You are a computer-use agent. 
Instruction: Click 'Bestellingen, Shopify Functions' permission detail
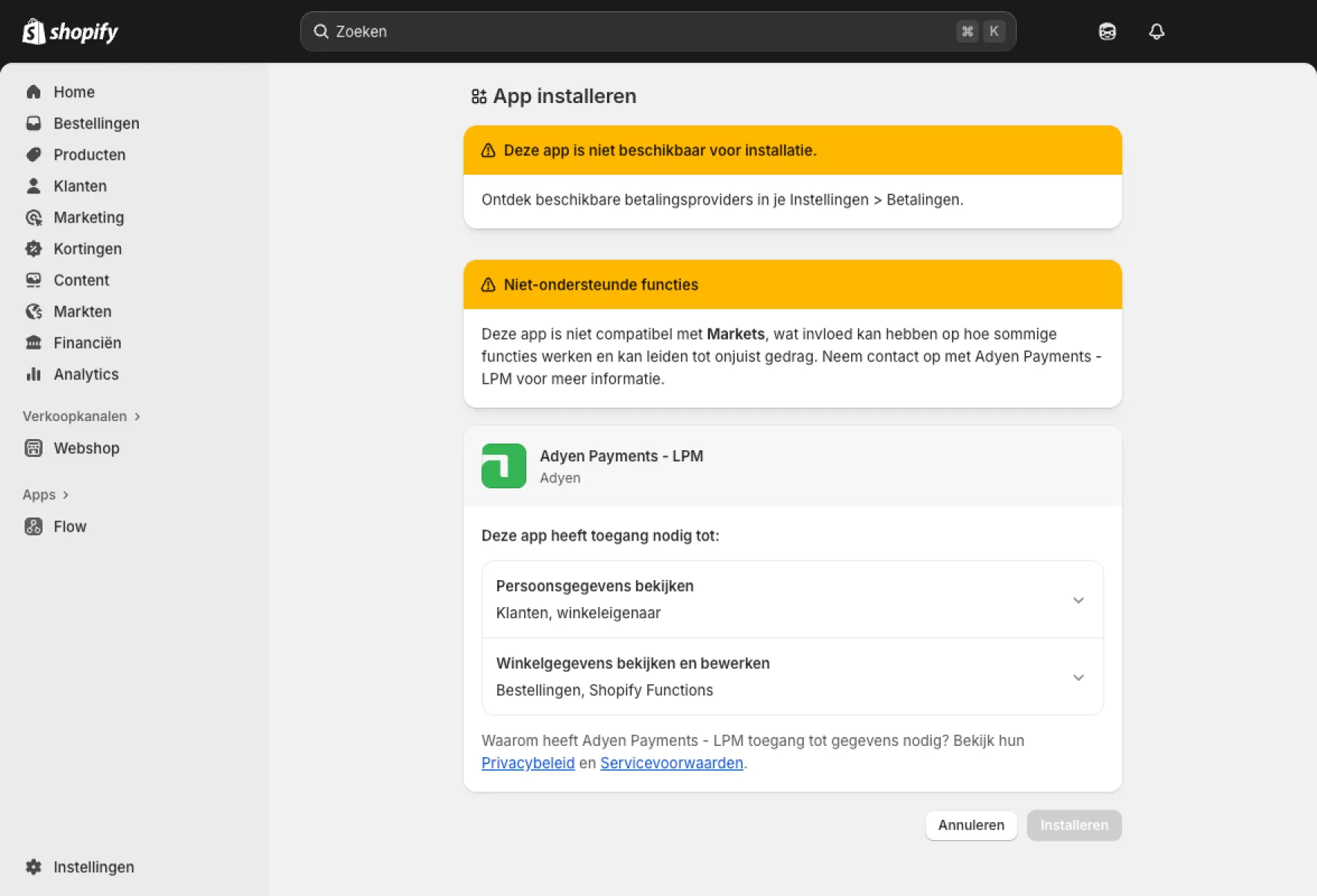[605, 690]
